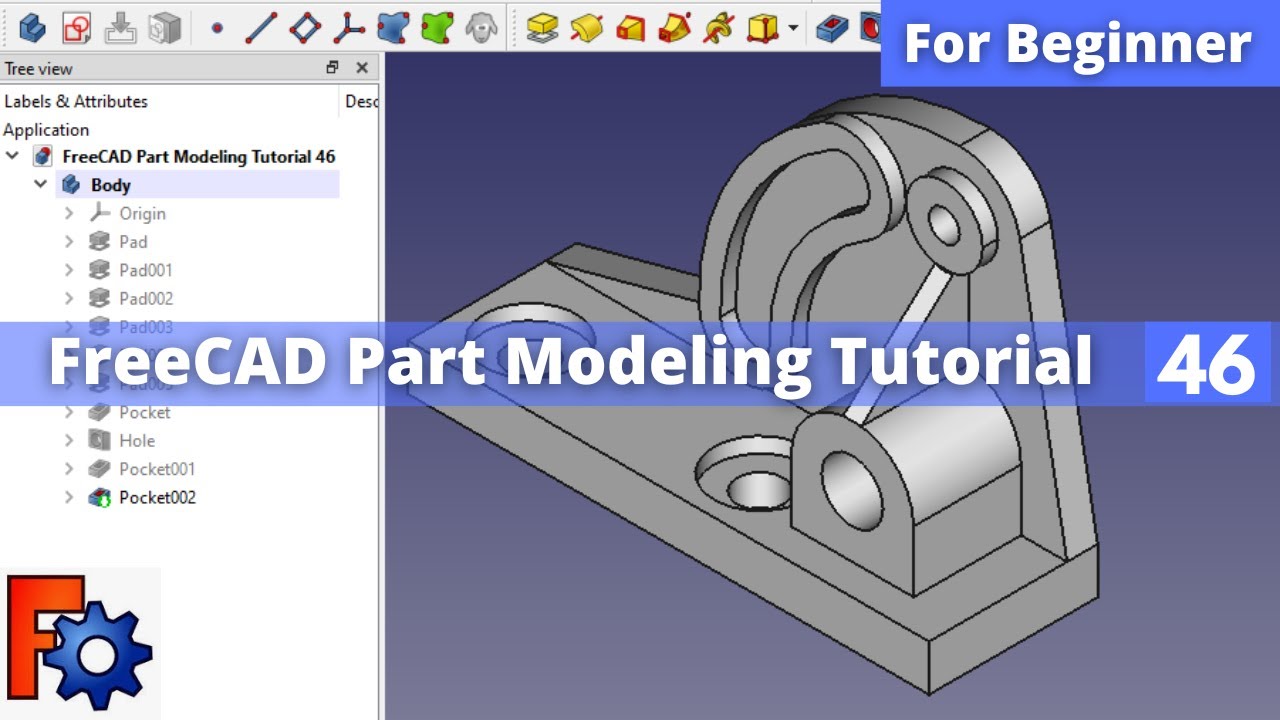Screen dimensions: 1280x720
Task: Create a local coordinate system
Action: tap(348, 27)
